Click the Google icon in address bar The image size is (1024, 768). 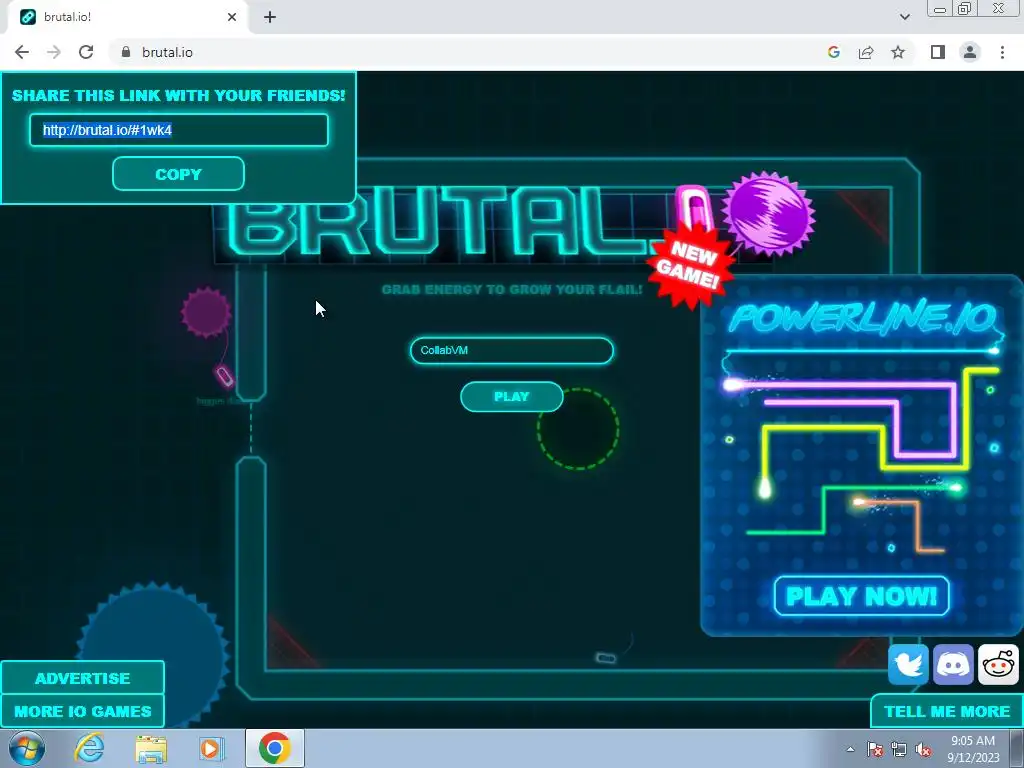[x=833, y=52]
